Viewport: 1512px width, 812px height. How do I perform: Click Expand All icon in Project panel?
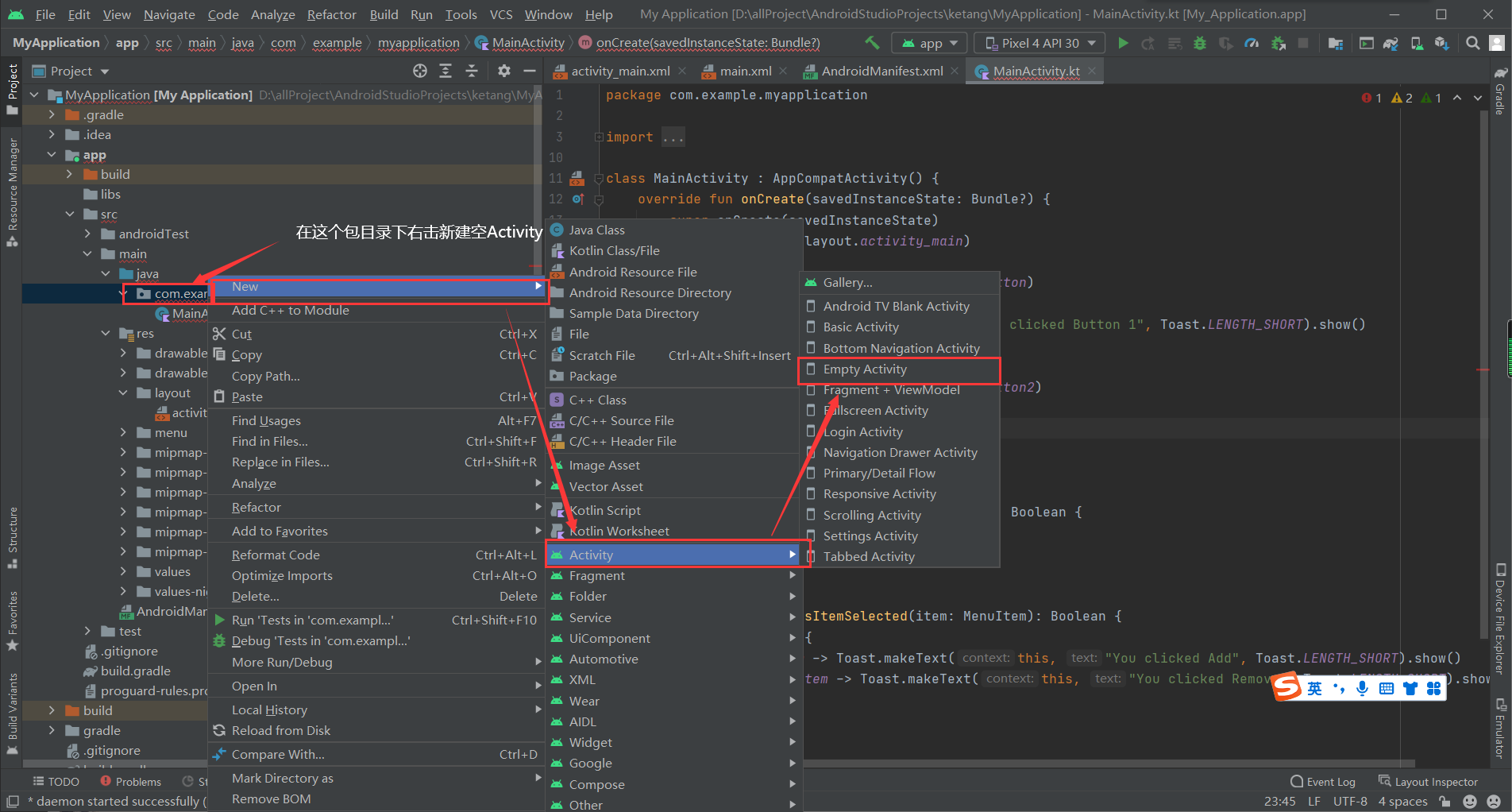(x=445, y=71)
